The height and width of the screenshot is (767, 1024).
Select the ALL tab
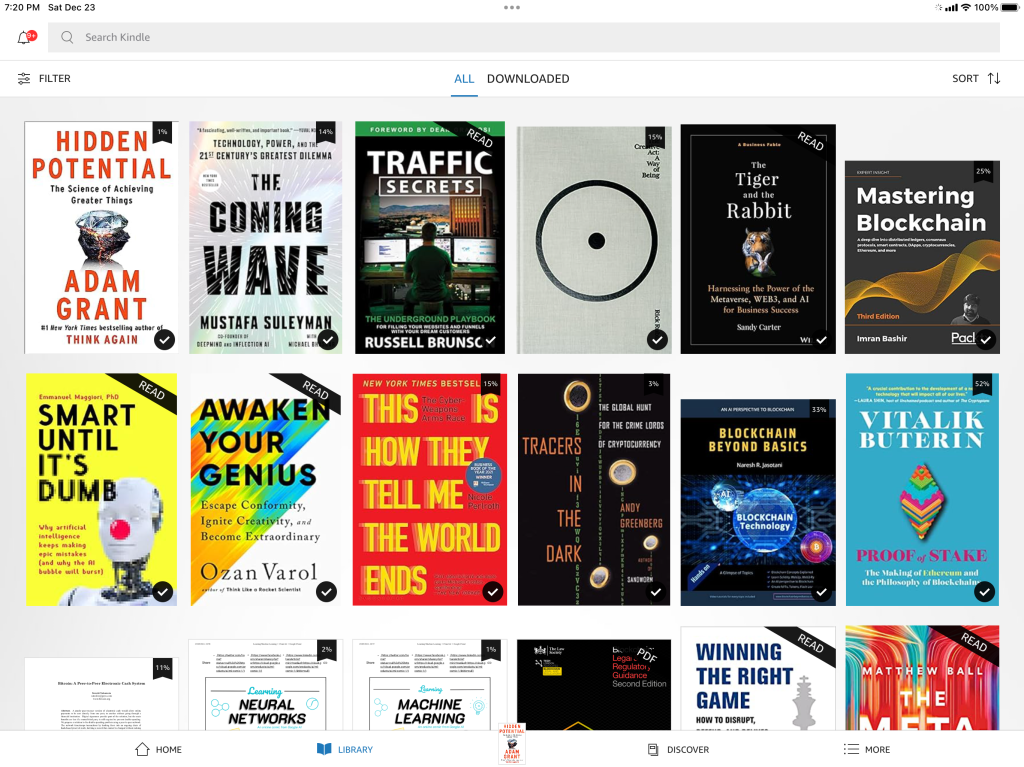point(464,78)
